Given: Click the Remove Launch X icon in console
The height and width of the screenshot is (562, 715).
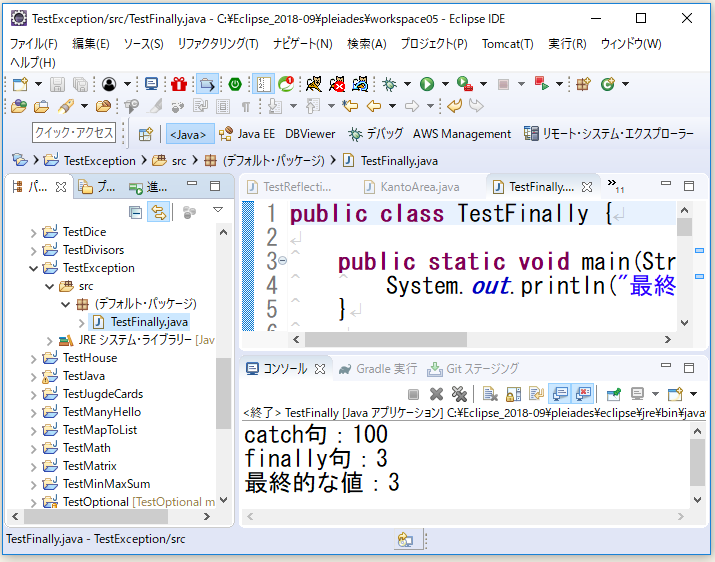Looking at the screenshot, I should tap(436, 394).
